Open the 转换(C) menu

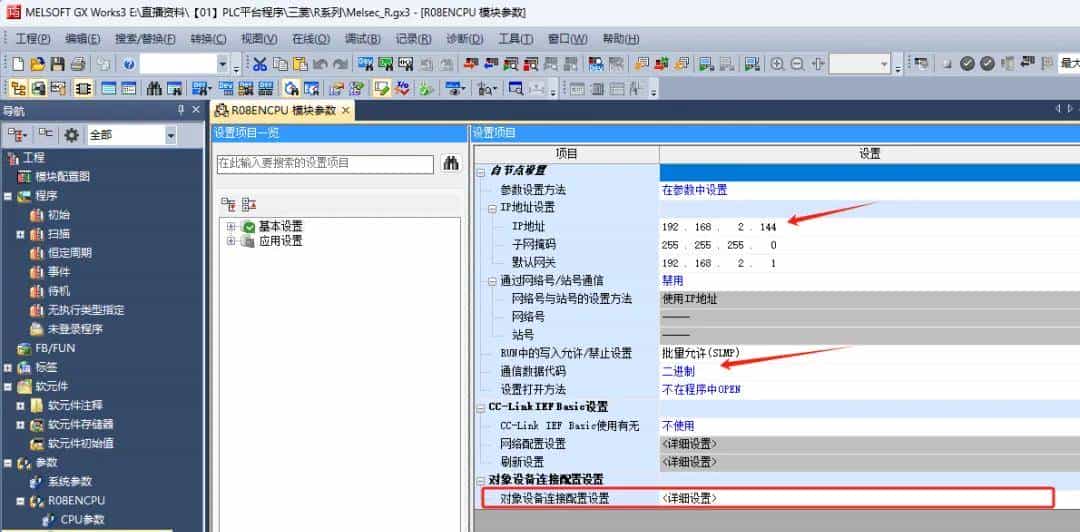(x=208, y=39)
